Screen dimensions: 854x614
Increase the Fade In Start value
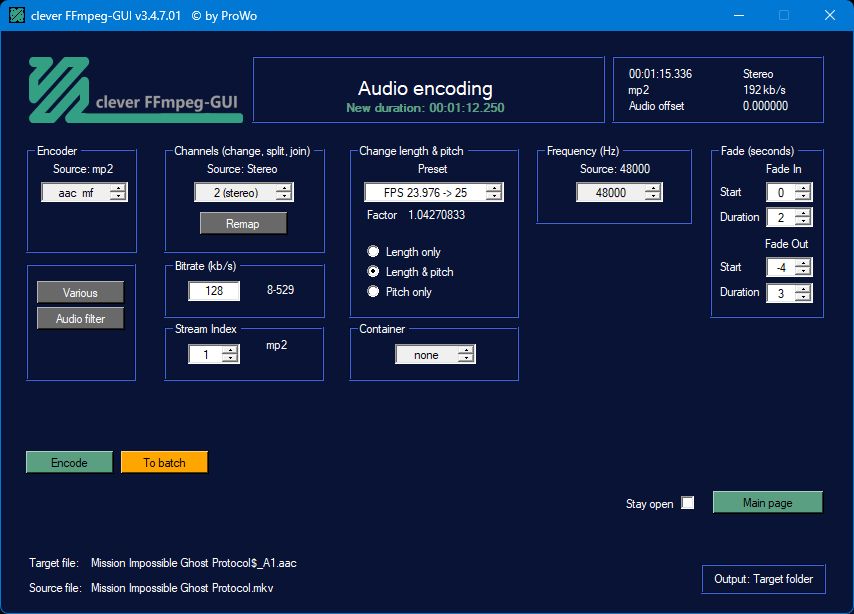(x=803, y=188)
